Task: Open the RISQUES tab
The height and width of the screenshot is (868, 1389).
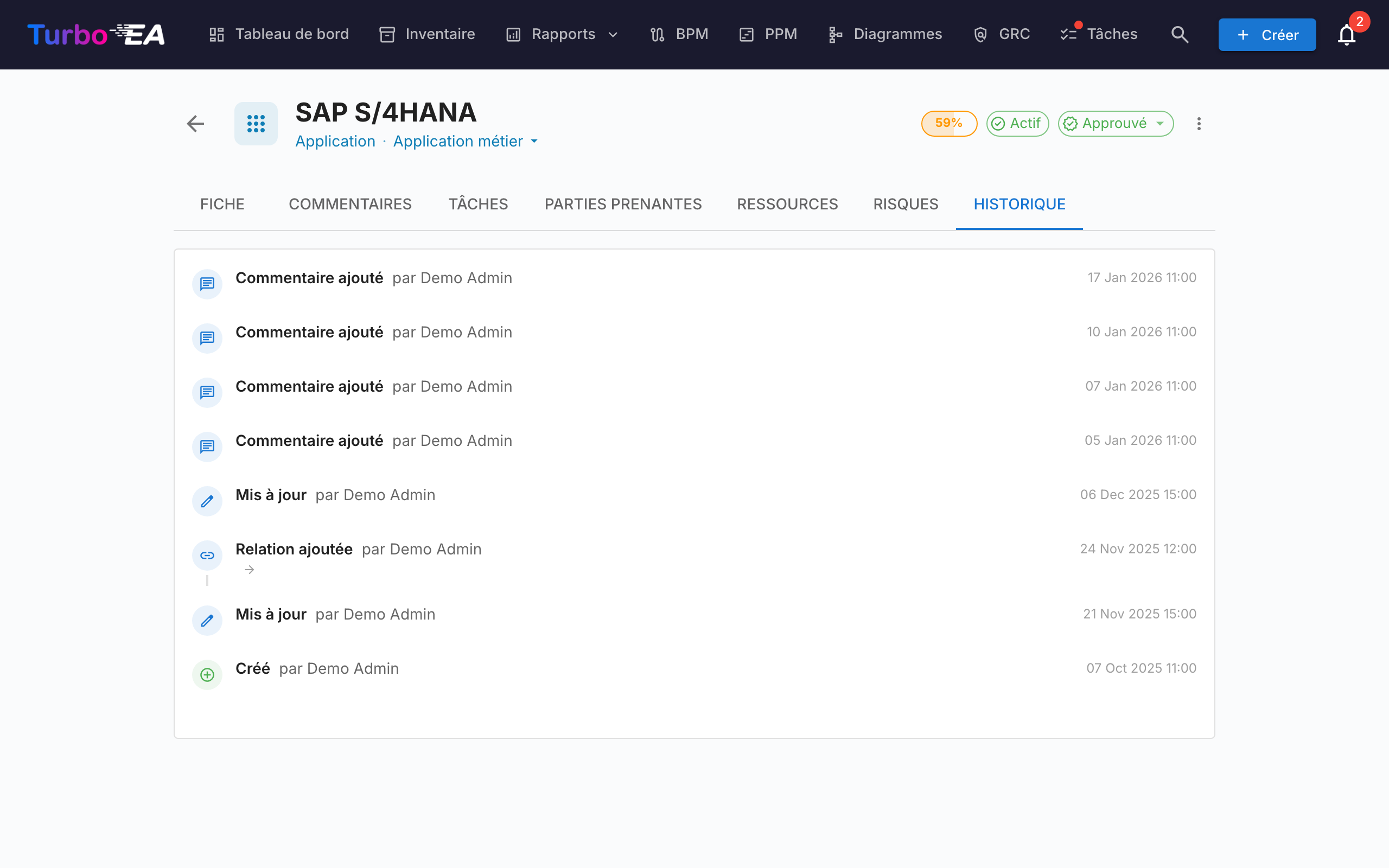Action: 906,204
